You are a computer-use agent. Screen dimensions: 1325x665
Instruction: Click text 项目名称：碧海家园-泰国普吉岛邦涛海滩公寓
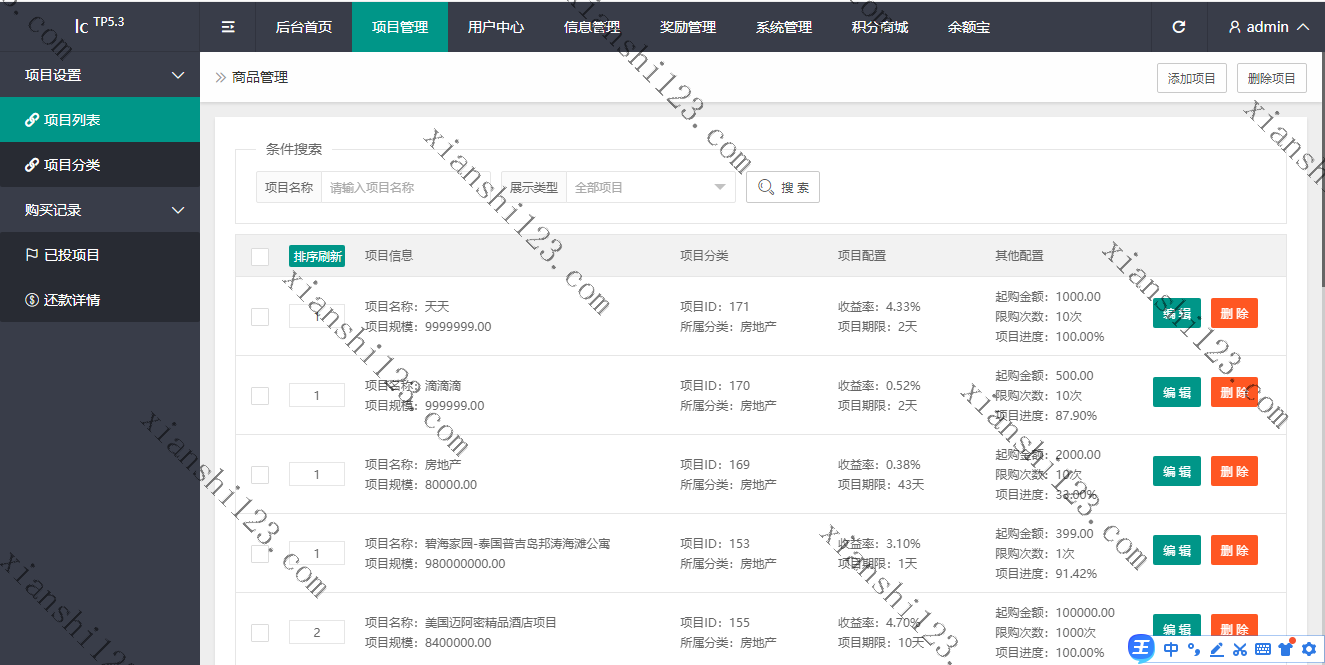point(487,544)
